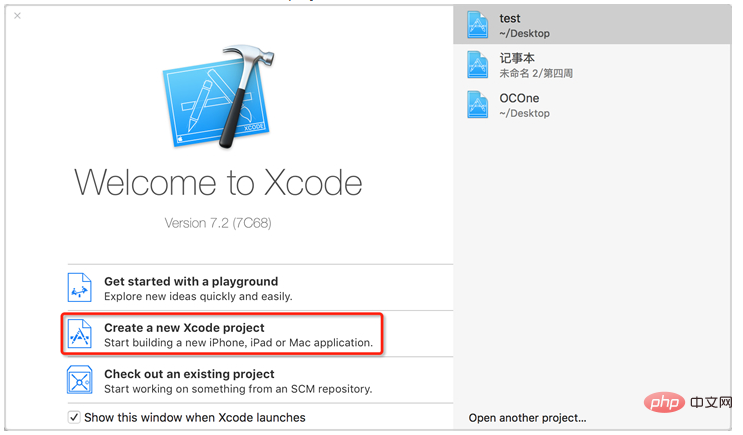Close the Welcome to Xcode window

coord(18,16)
